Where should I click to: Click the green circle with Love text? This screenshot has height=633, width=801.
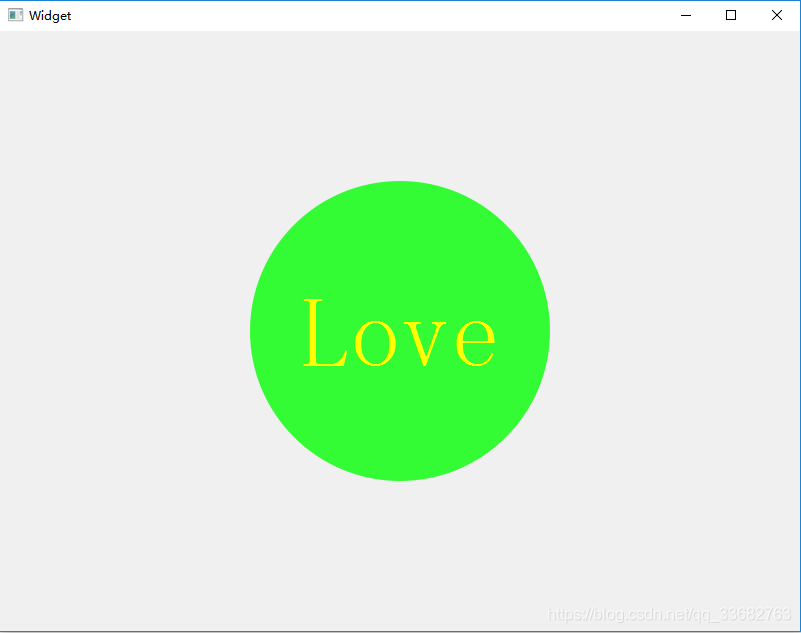click(400, 331)
